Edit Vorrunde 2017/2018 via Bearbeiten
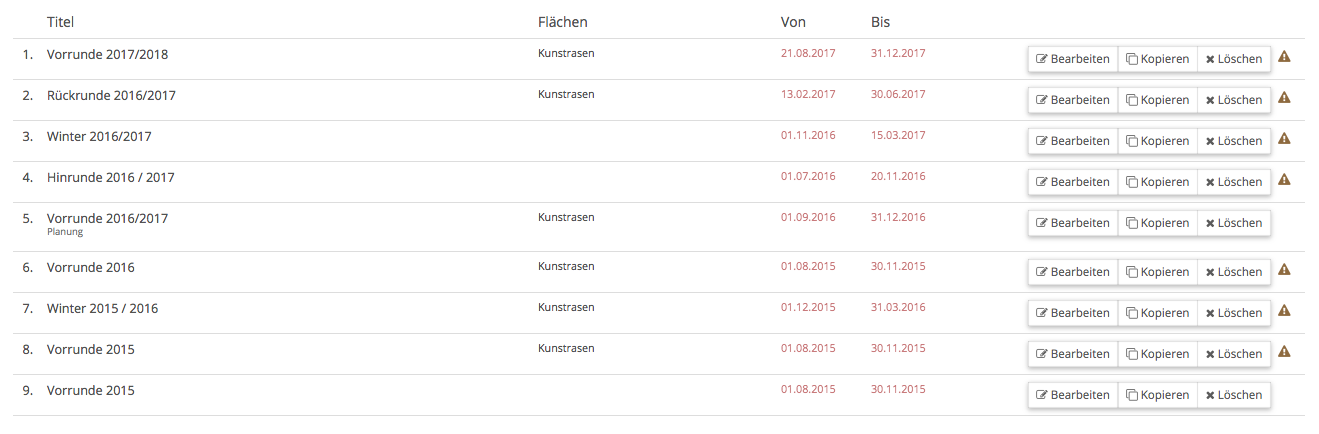Screen dimensions: 1319x434 coord(1072,59)
